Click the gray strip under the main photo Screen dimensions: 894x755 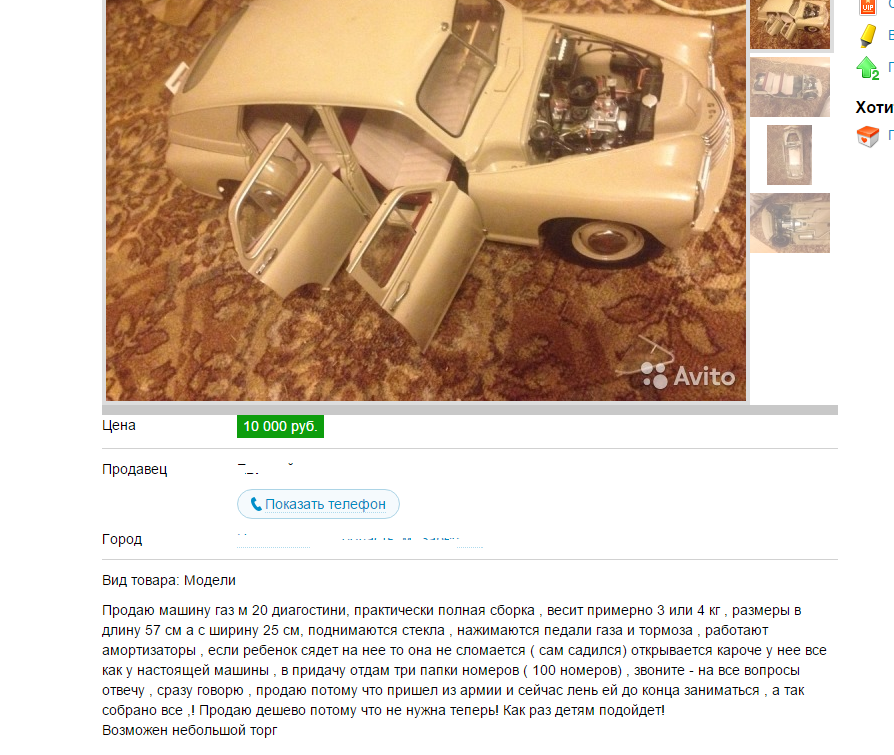pyautogui.click(x=470, y=409)
